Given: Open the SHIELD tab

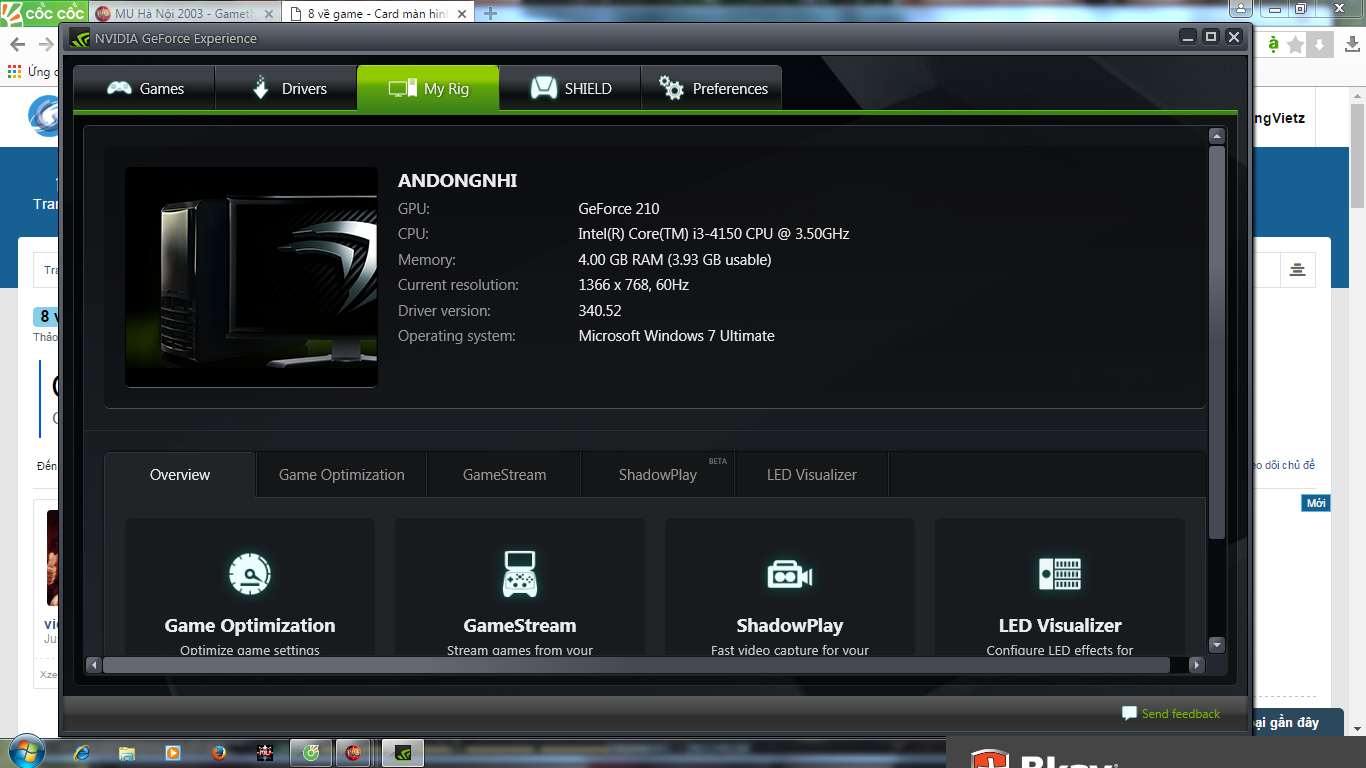Looking at the screenshot, I should (570, 88).
